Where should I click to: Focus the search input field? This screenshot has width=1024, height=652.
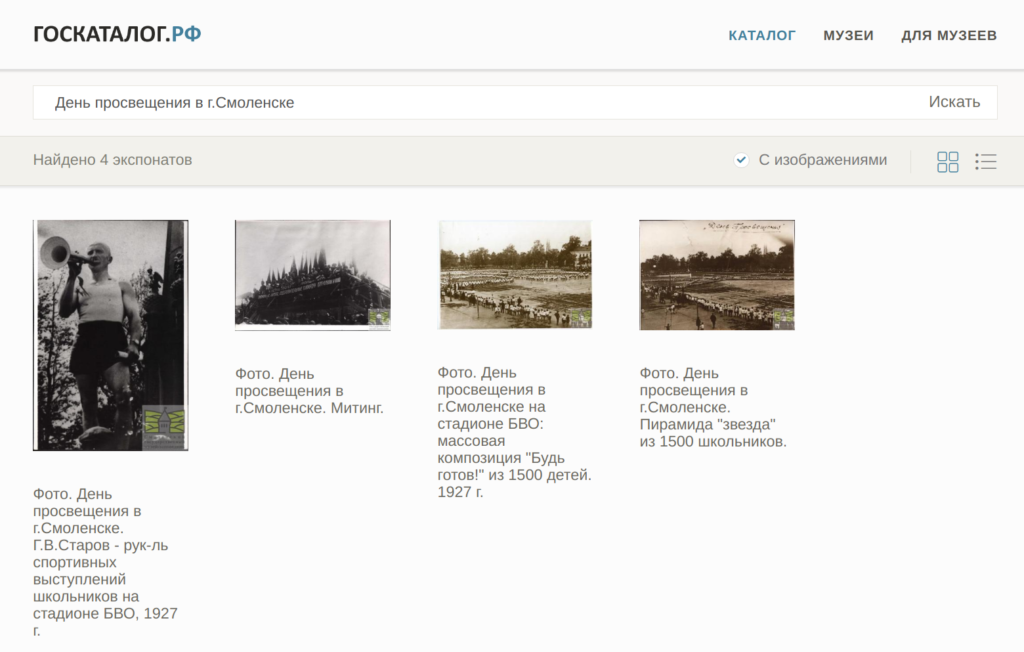(x=480, y=102)
